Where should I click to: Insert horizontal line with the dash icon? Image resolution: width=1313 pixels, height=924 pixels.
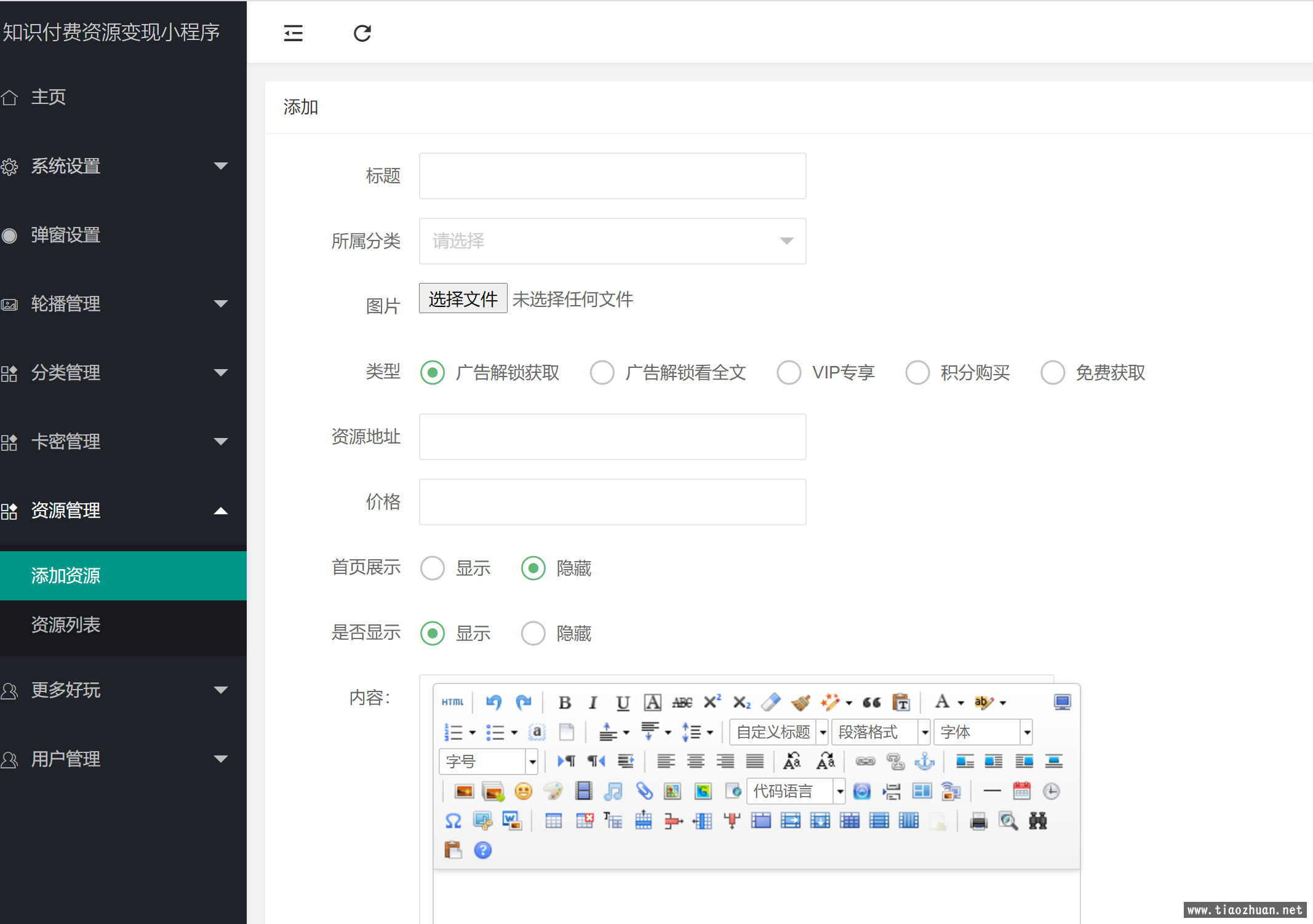click(992, 791)
